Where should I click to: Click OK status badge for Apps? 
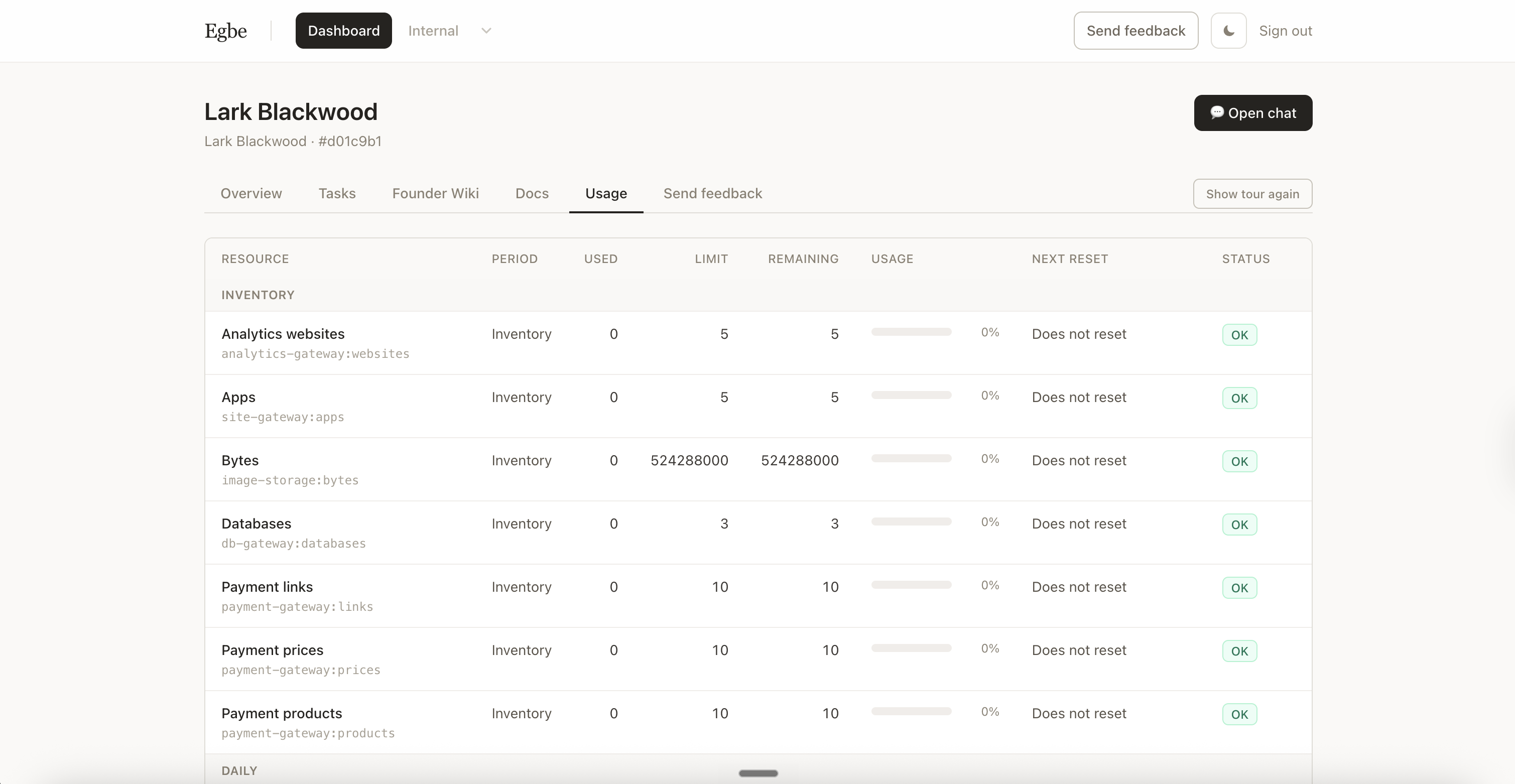[x=1239, y=398]
